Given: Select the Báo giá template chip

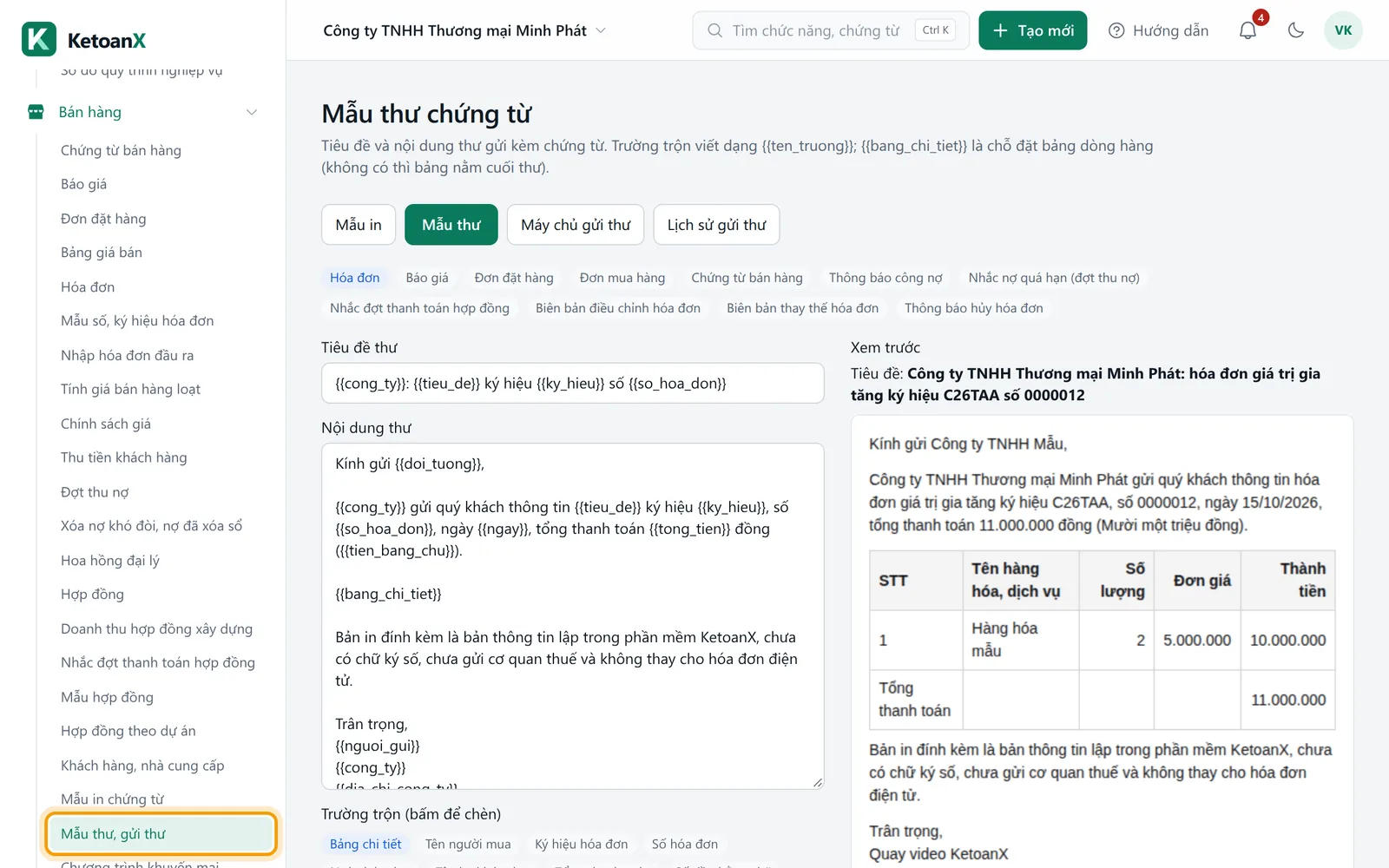Looking at the screenshot, I should tap(427, 278).
